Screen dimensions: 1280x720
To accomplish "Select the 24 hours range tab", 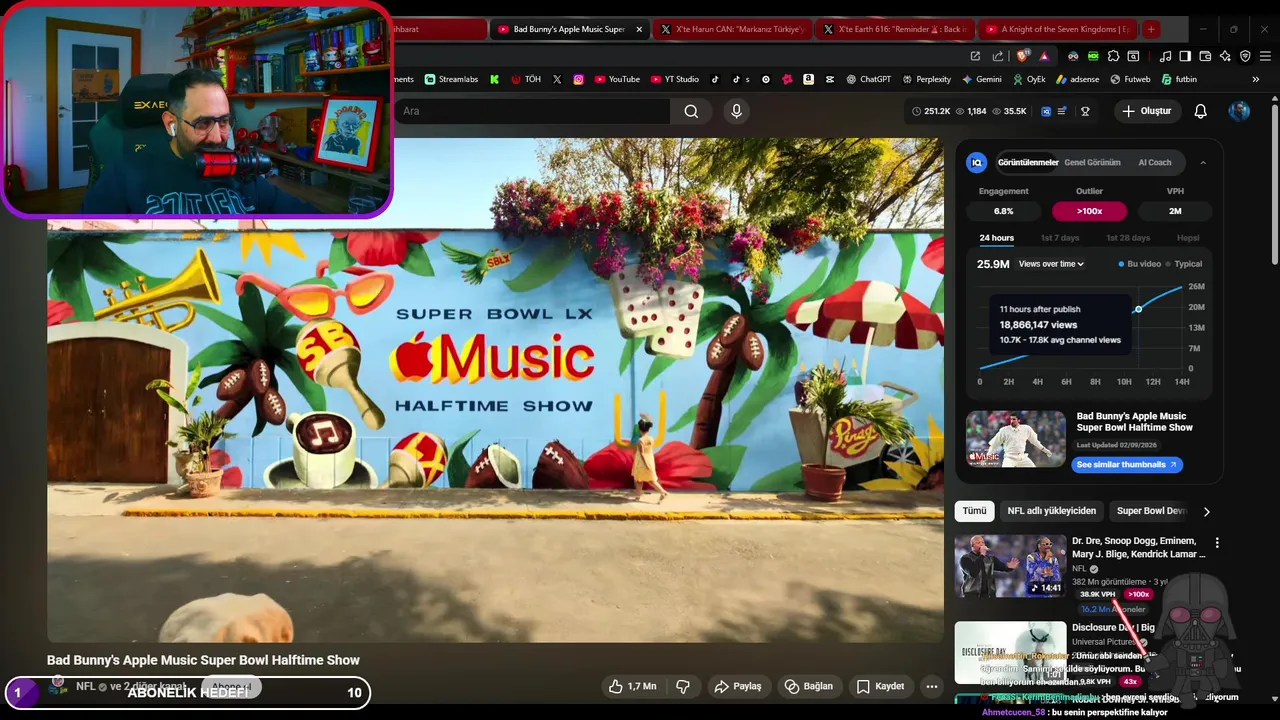I will coord(996,238).
